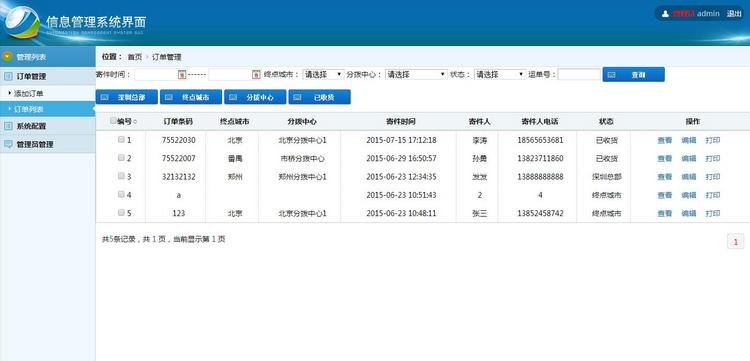This screenshot has height=361, width=750.
Task: Click the application globe logo
Action: click(x=22, y=22)
